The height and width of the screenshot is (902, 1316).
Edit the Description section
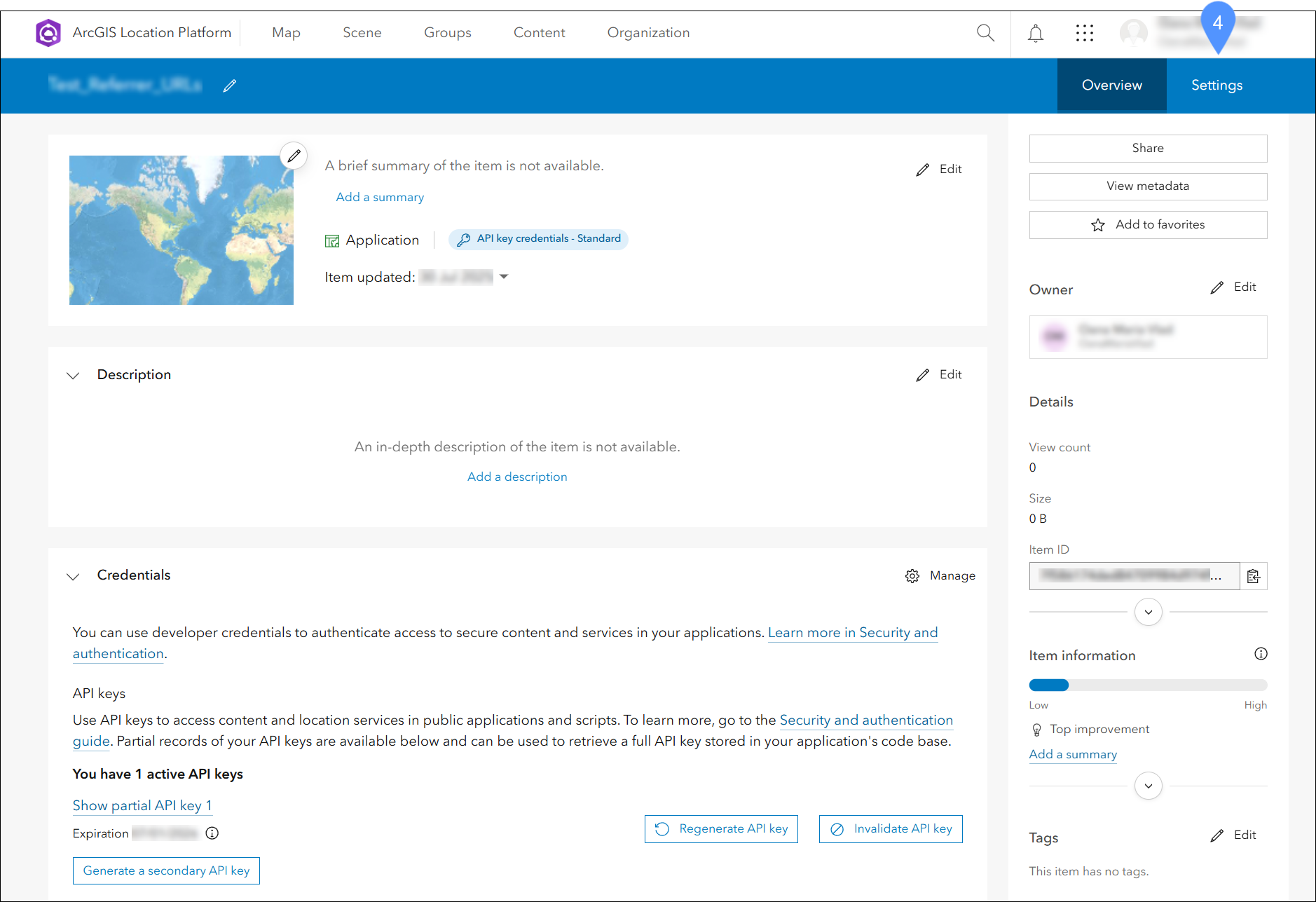click(939, 375)
